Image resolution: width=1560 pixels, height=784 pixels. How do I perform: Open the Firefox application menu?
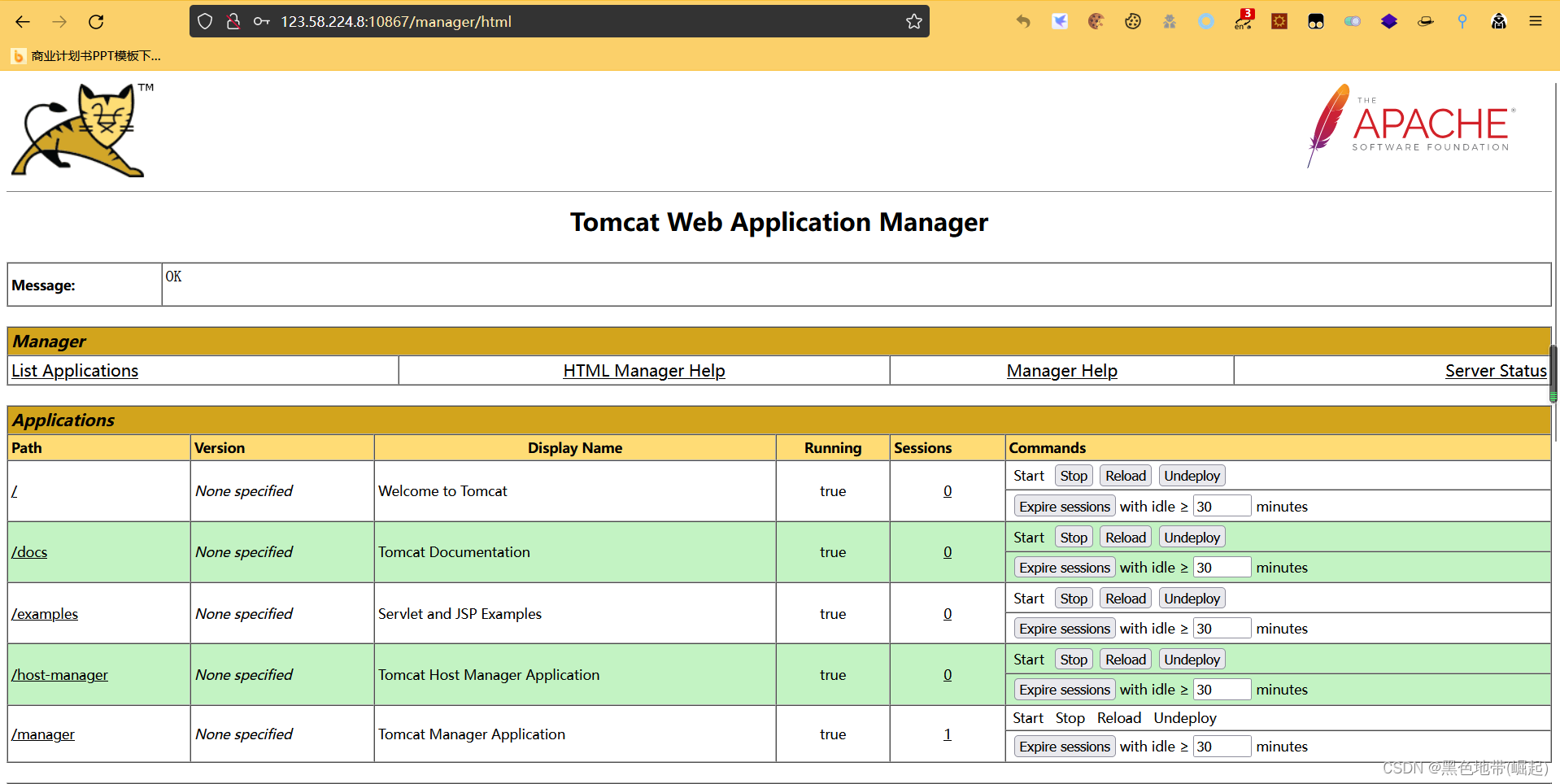click(x=1535, y=21)
